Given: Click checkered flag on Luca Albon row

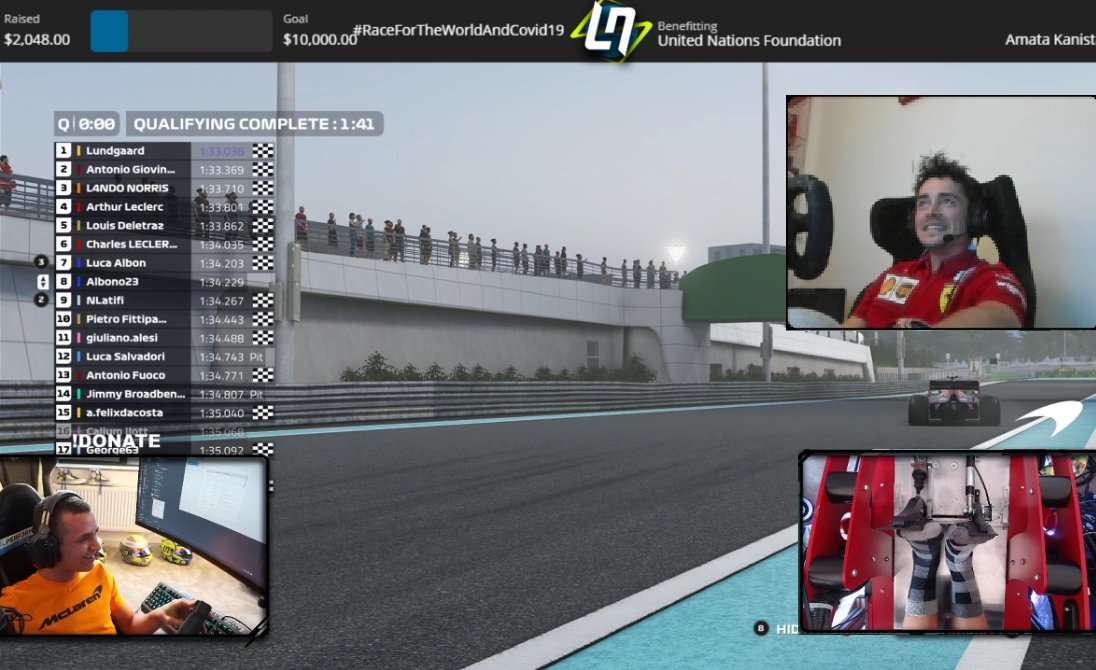Looking at the screenshot, I should tap(263, 263).
